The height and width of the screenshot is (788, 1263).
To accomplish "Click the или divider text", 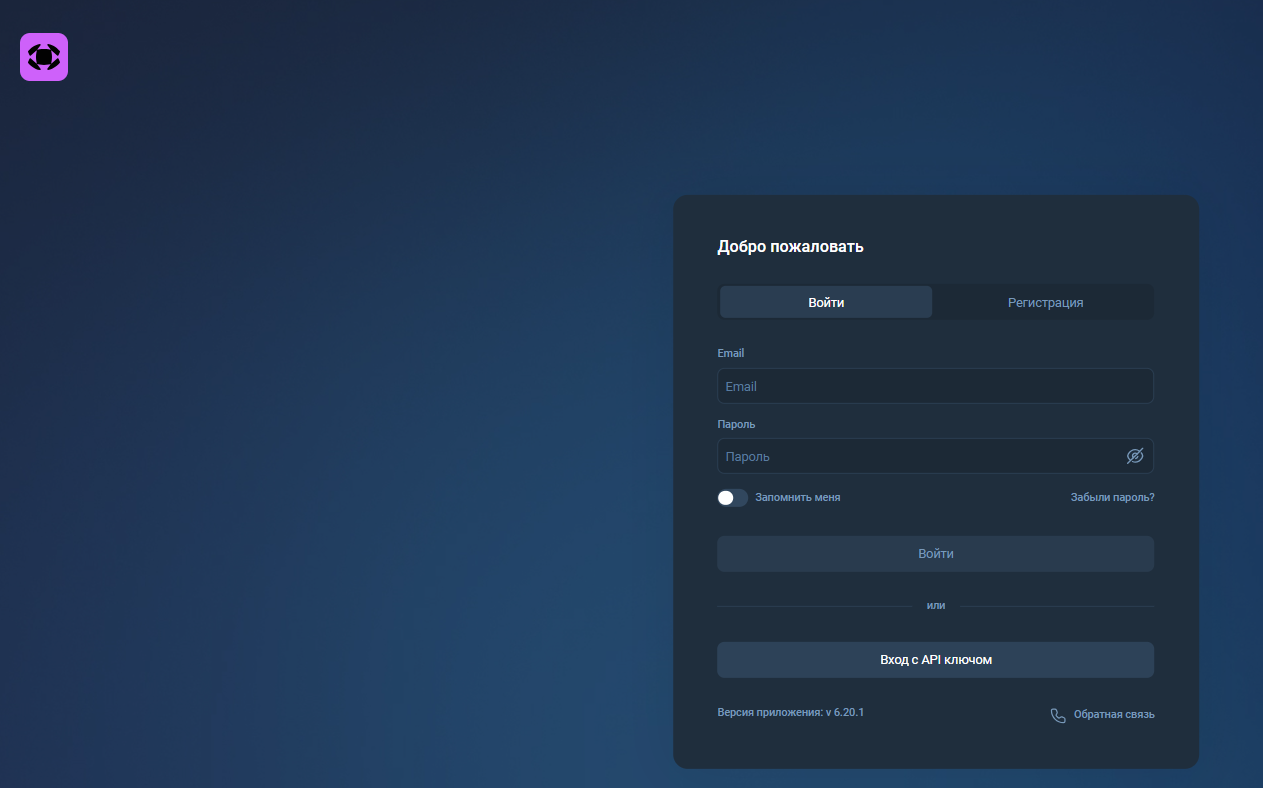I will 936,606.
